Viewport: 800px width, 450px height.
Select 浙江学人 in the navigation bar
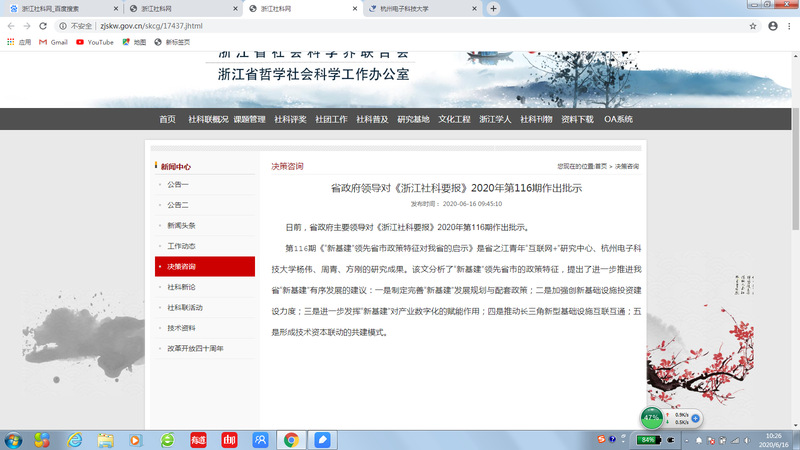(495, 119)
